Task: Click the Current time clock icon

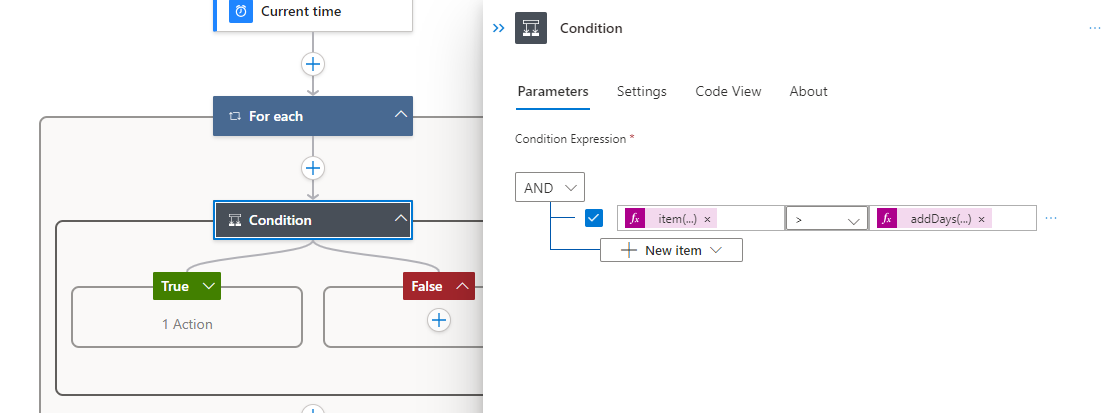Action: pyautogui.click(x=241, y=11)
